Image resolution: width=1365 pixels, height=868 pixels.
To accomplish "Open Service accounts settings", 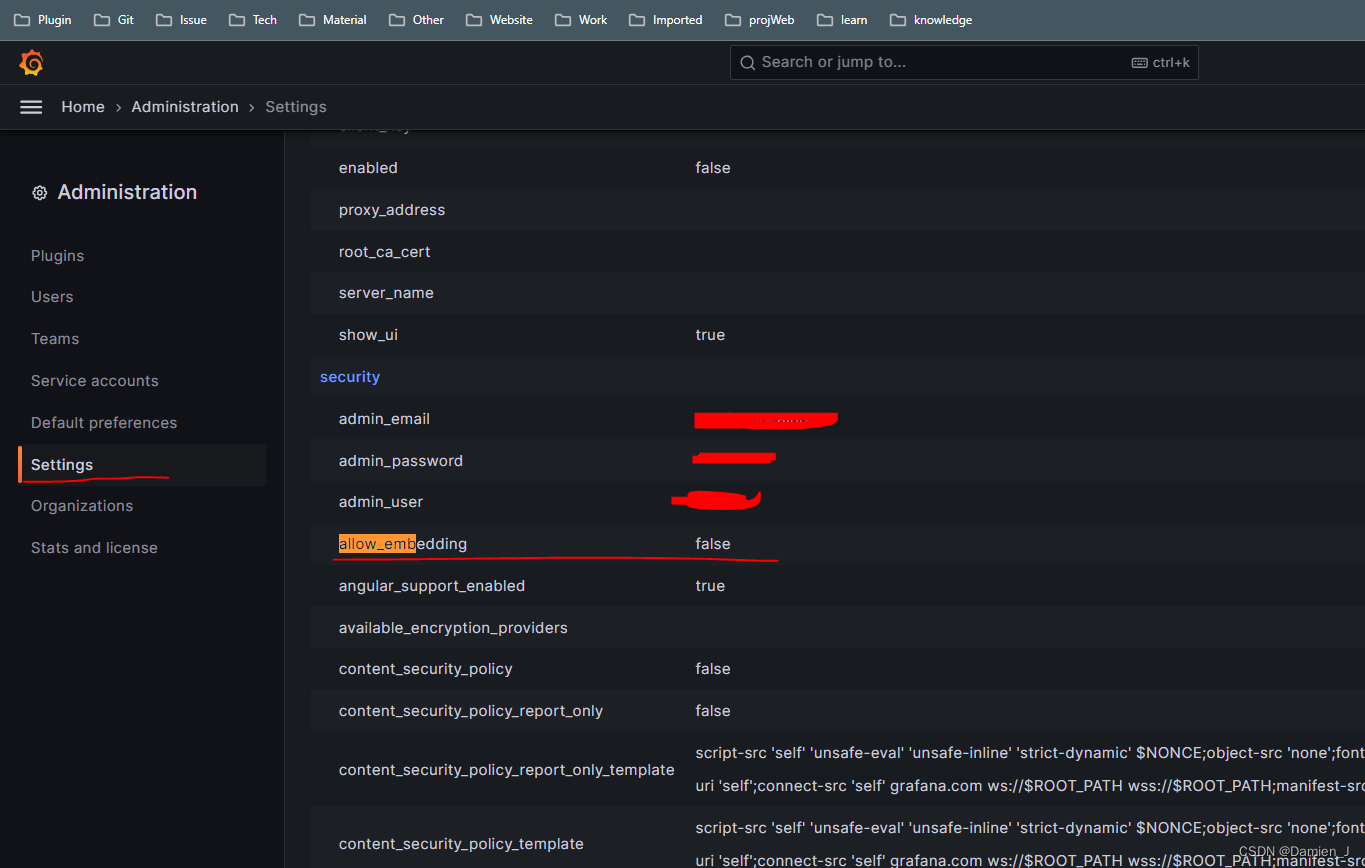I will click(94, 381).
